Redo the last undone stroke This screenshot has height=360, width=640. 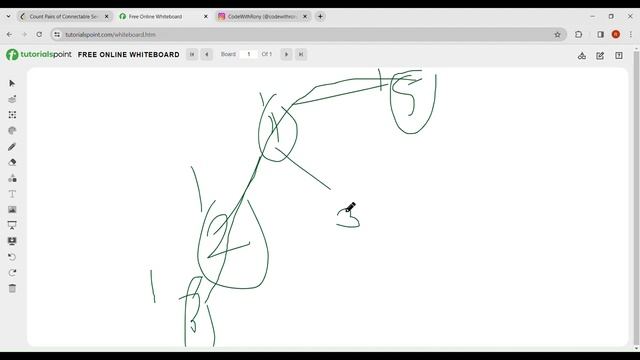[12, 273]
